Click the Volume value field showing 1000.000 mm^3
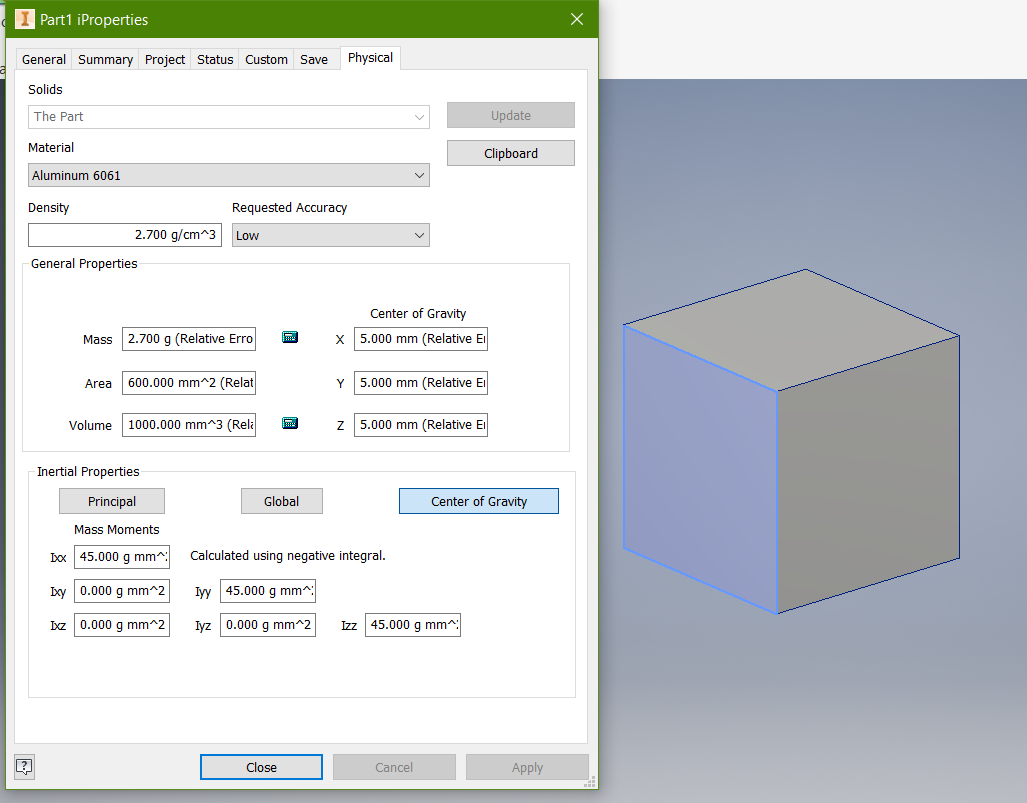This screenshot has height=803, width=1027. click(x=189, y=424)
